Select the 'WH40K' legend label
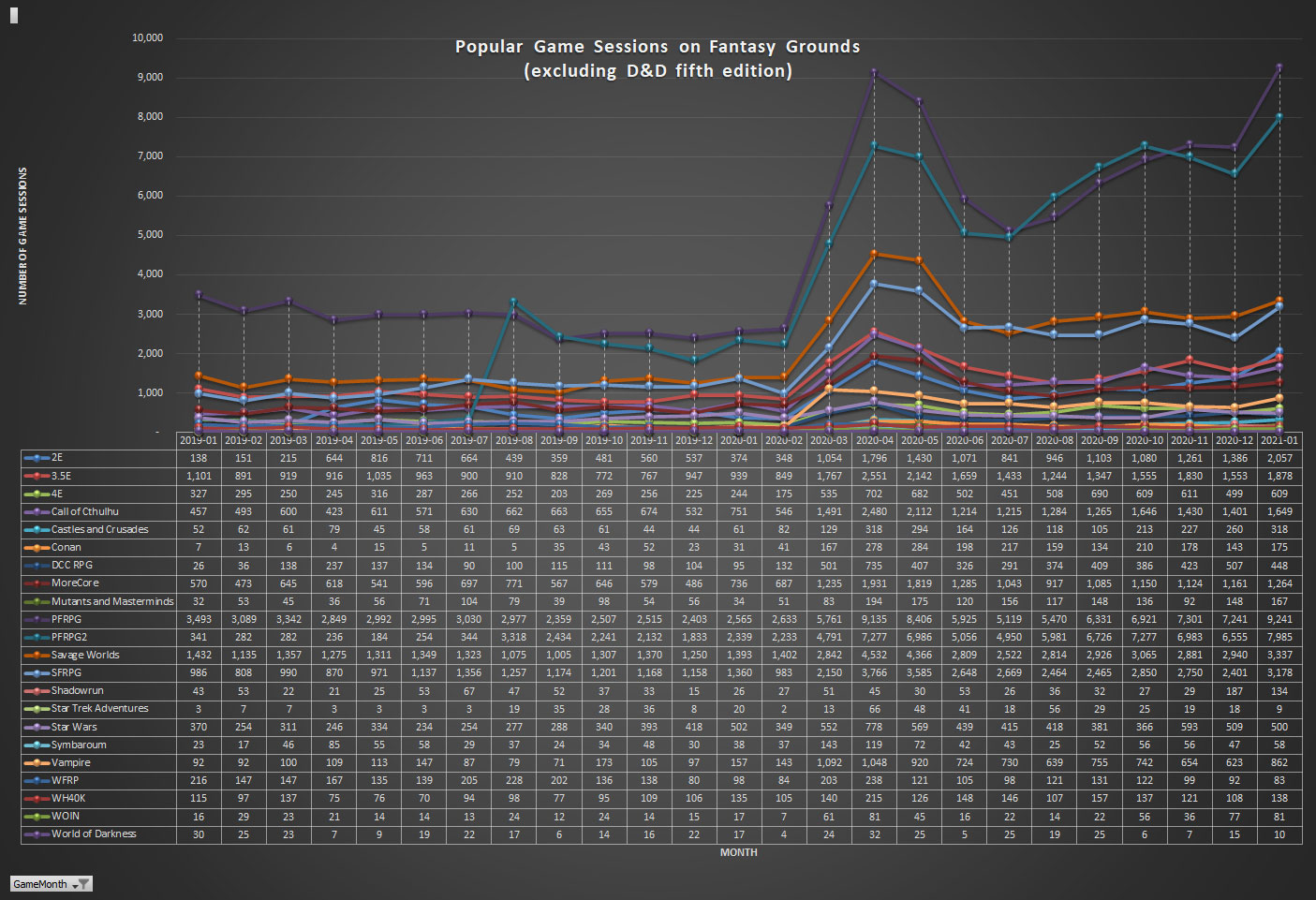This screenshot has width=1316, height=900. pyautogui.click(x=68, y=798)
